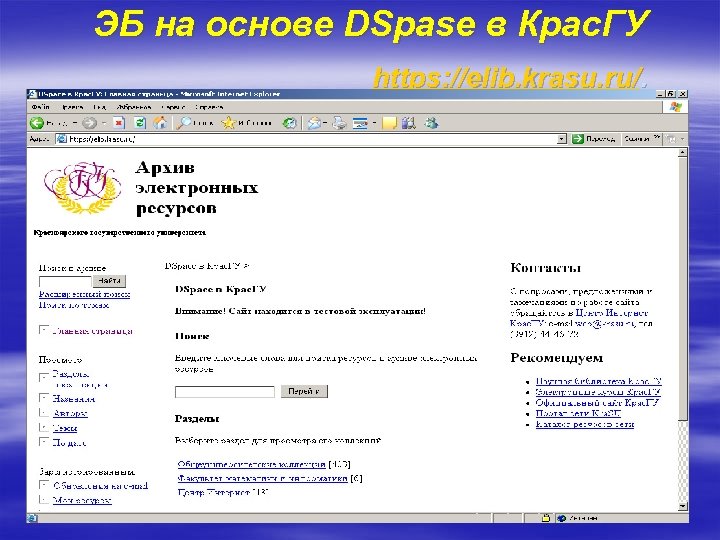Click the Internet zone globe in status bar
Screen dimensions: 720x540
(x=561, y=518)
